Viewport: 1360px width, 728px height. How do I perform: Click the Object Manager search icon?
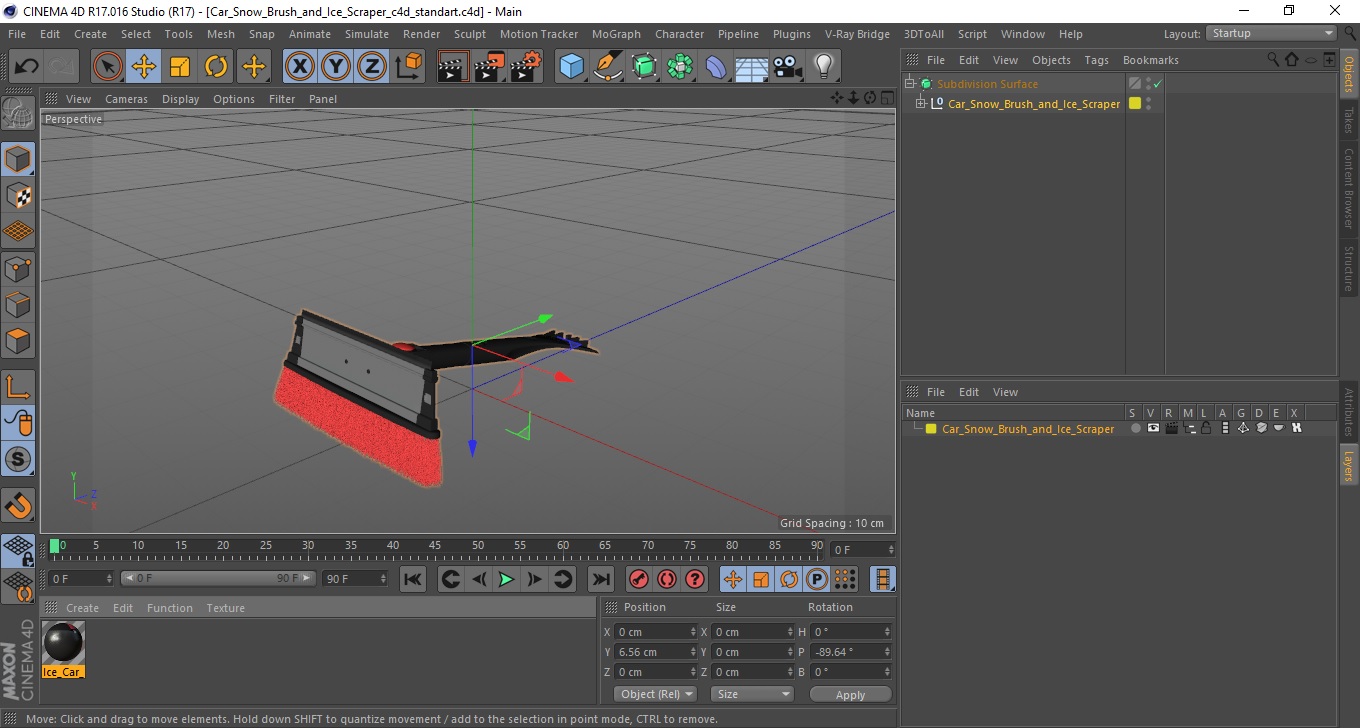[x=1273, y=60]
